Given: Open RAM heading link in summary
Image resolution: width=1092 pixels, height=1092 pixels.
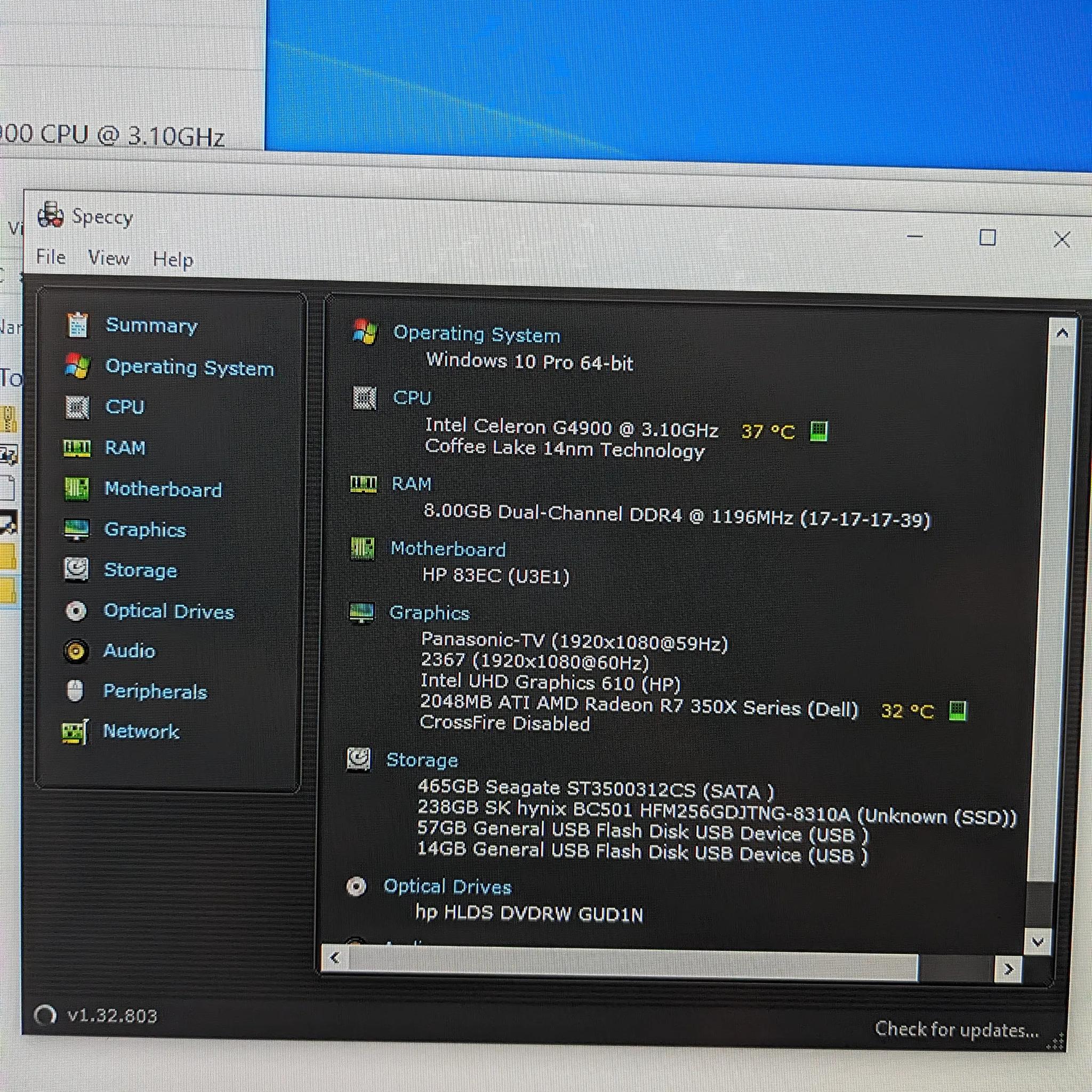Looking at the screenshot, I should point(412,484).
